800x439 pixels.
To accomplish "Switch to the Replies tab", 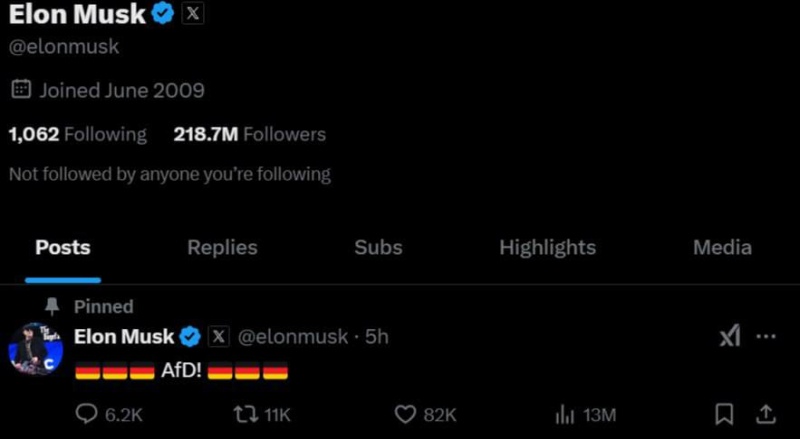I will (x=222, y=248).
